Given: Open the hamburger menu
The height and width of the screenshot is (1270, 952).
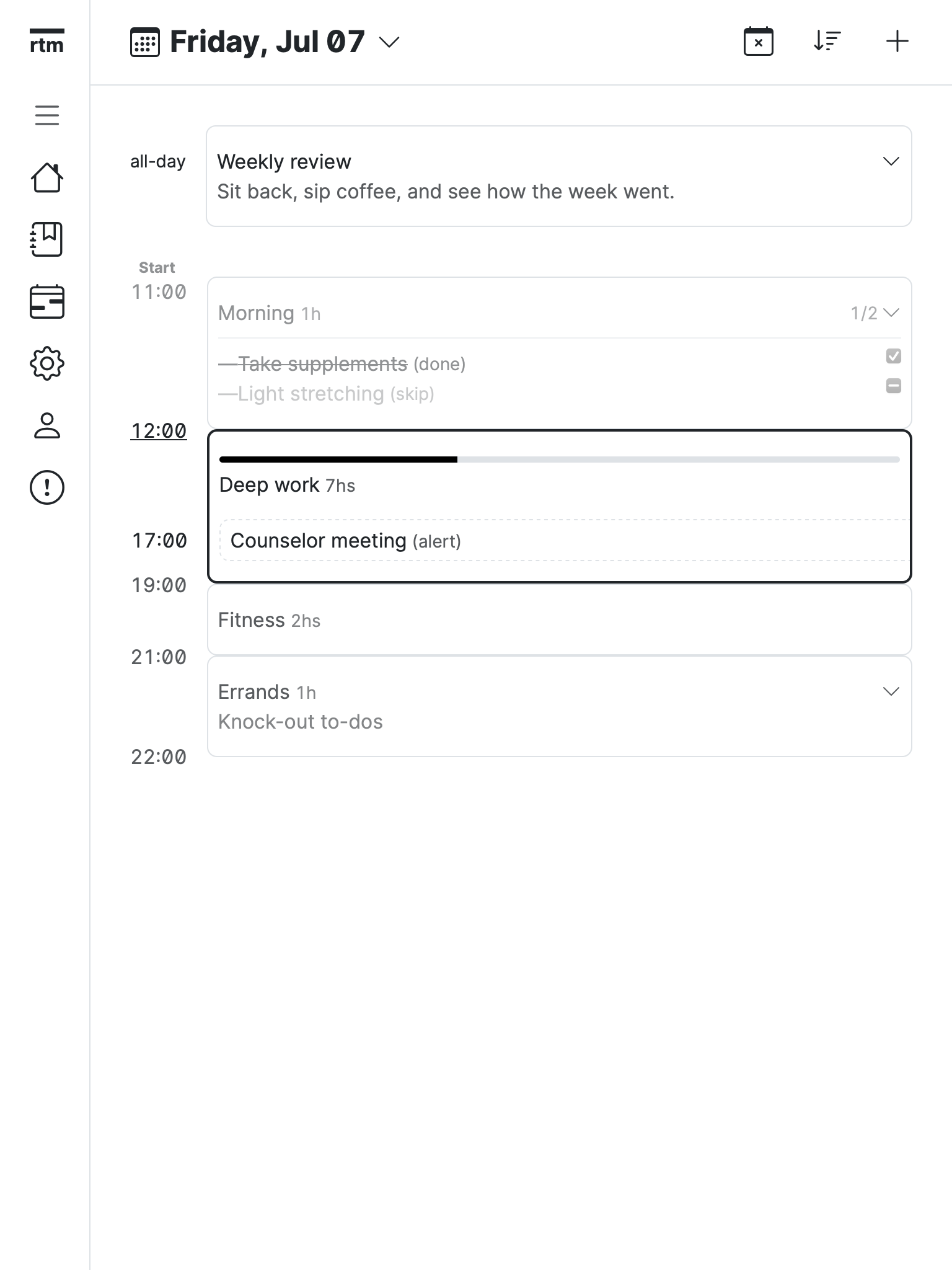Looking at the screenshot, I should coord(47,115).
